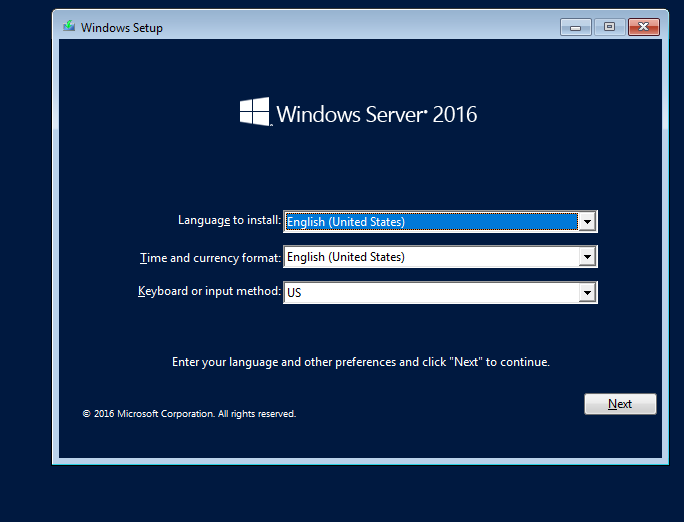Maximize the Windows Setup window
Screen dimensions: 684x522
pyautogui.click(x=609, y=27)
